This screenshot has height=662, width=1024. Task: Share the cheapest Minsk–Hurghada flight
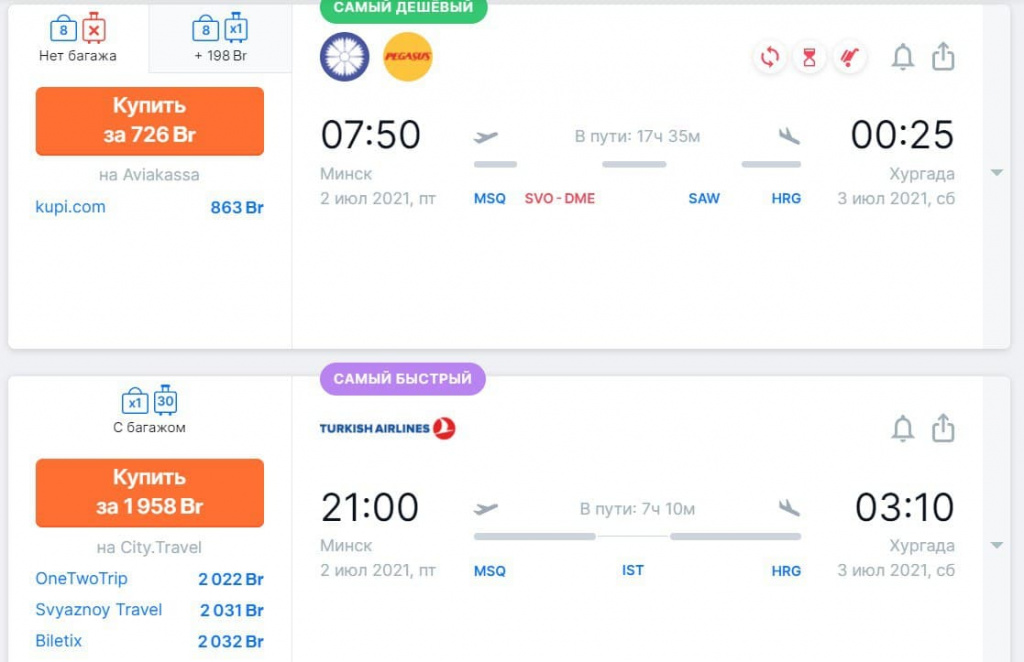[943, 57]
